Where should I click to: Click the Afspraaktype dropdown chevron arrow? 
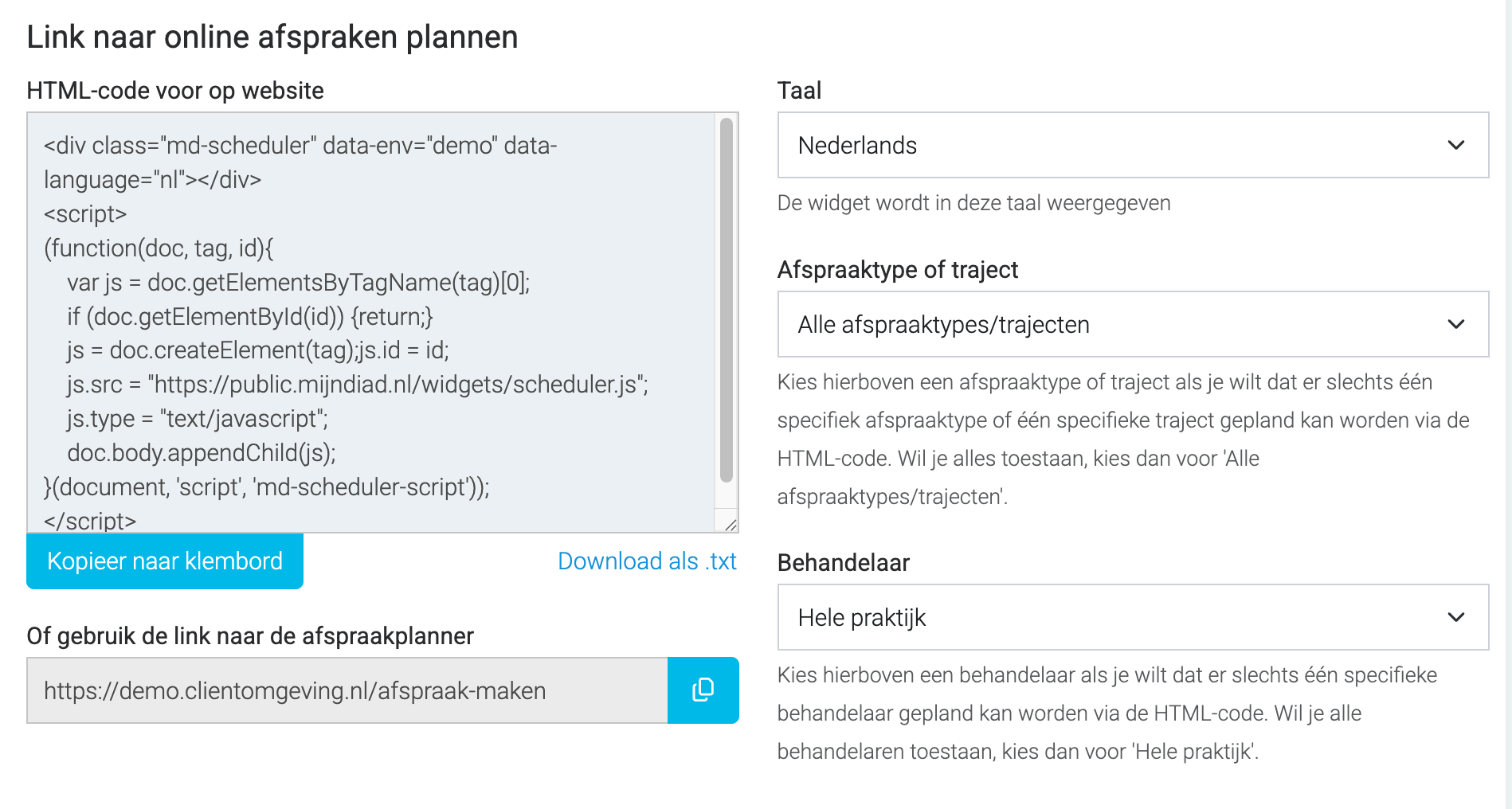1456,324
